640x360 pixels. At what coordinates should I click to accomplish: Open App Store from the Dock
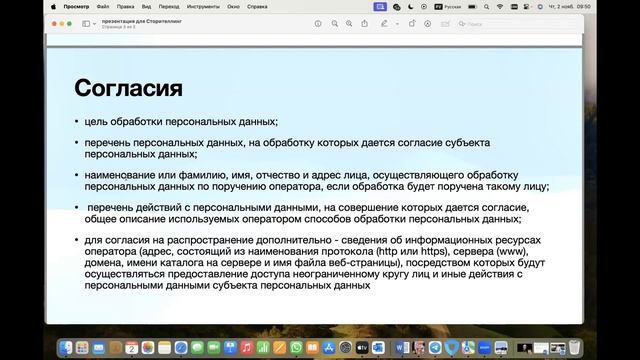coord(329,348)
